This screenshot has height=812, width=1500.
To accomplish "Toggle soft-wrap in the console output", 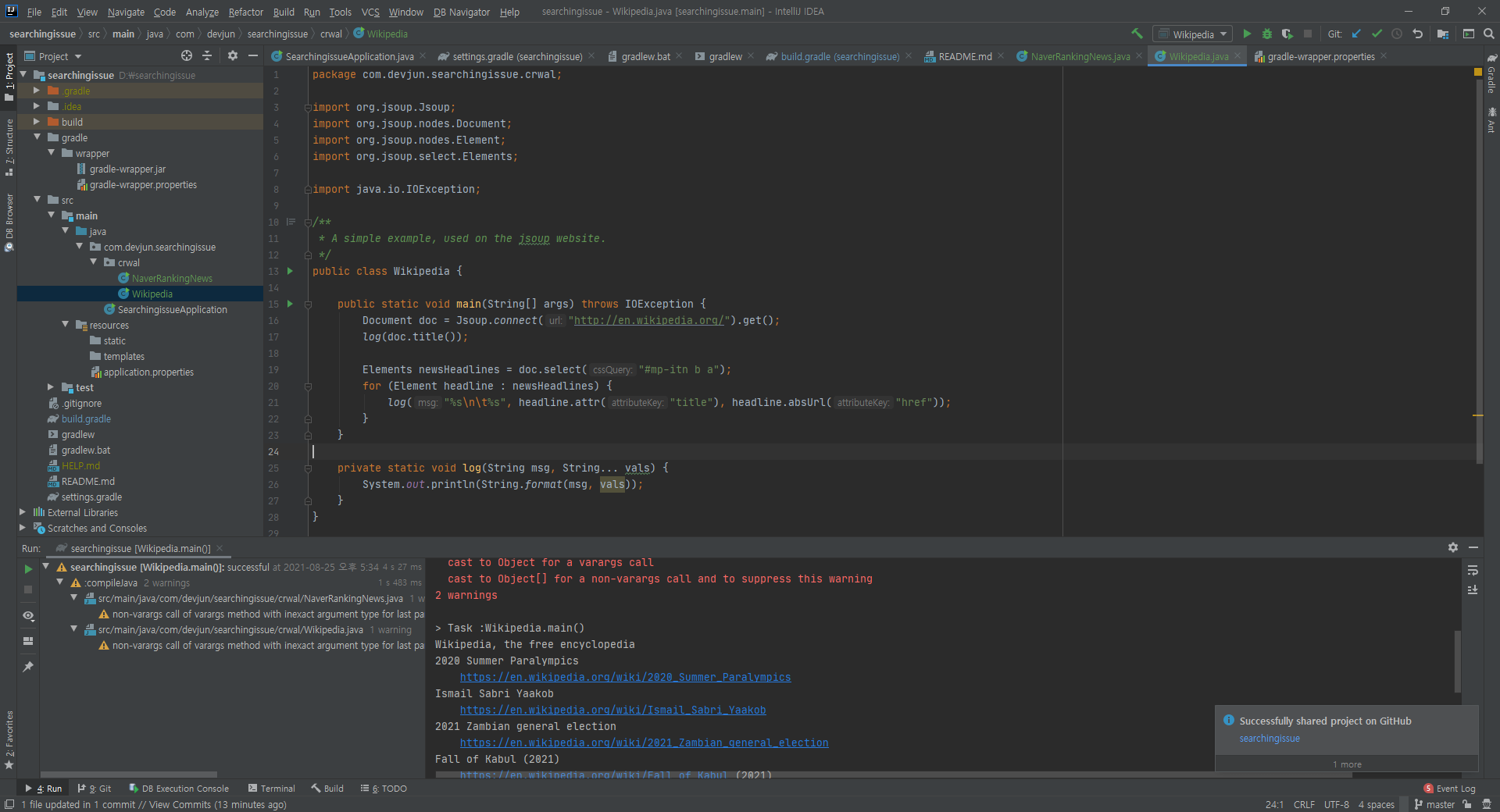I will [1473, 570].
